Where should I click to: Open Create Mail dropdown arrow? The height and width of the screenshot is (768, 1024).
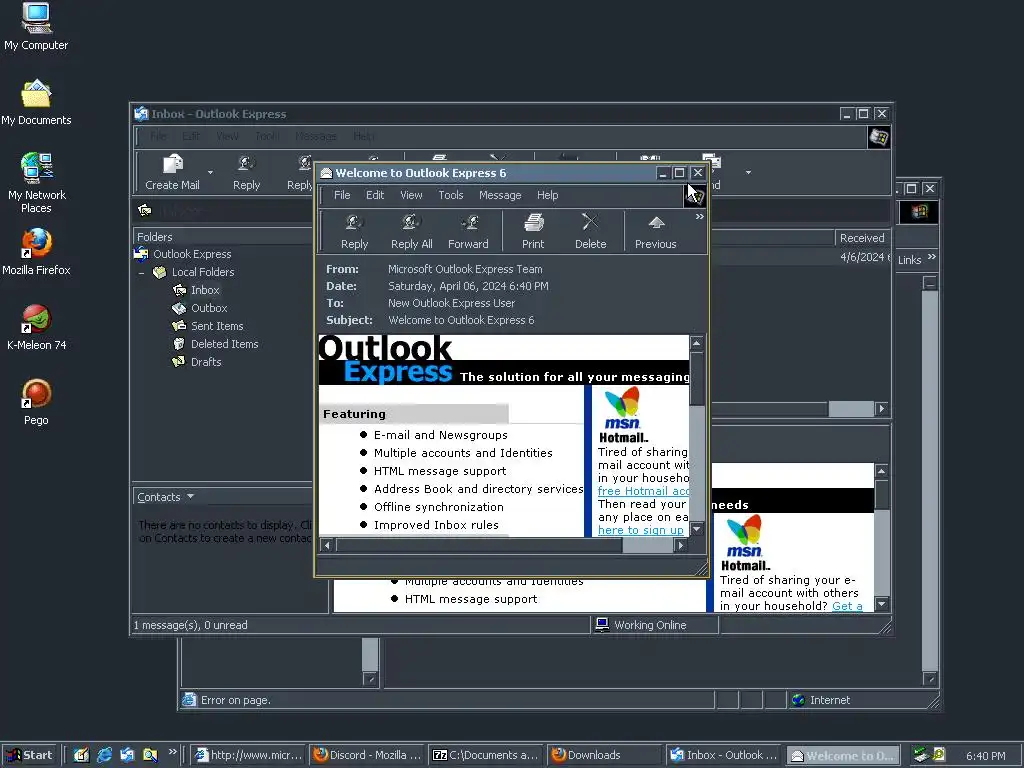pyautogui.click(x=210, y=172)
